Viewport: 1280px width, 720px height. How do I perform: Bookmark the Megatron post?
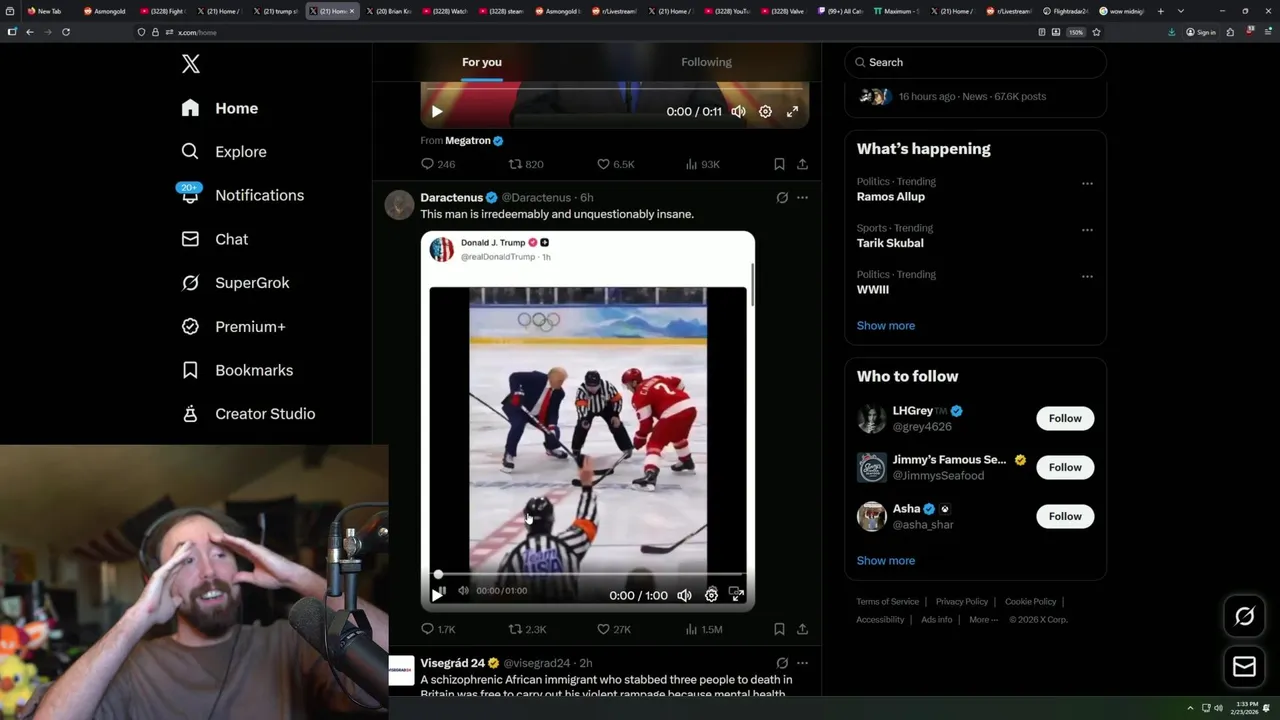coord(779,164)
